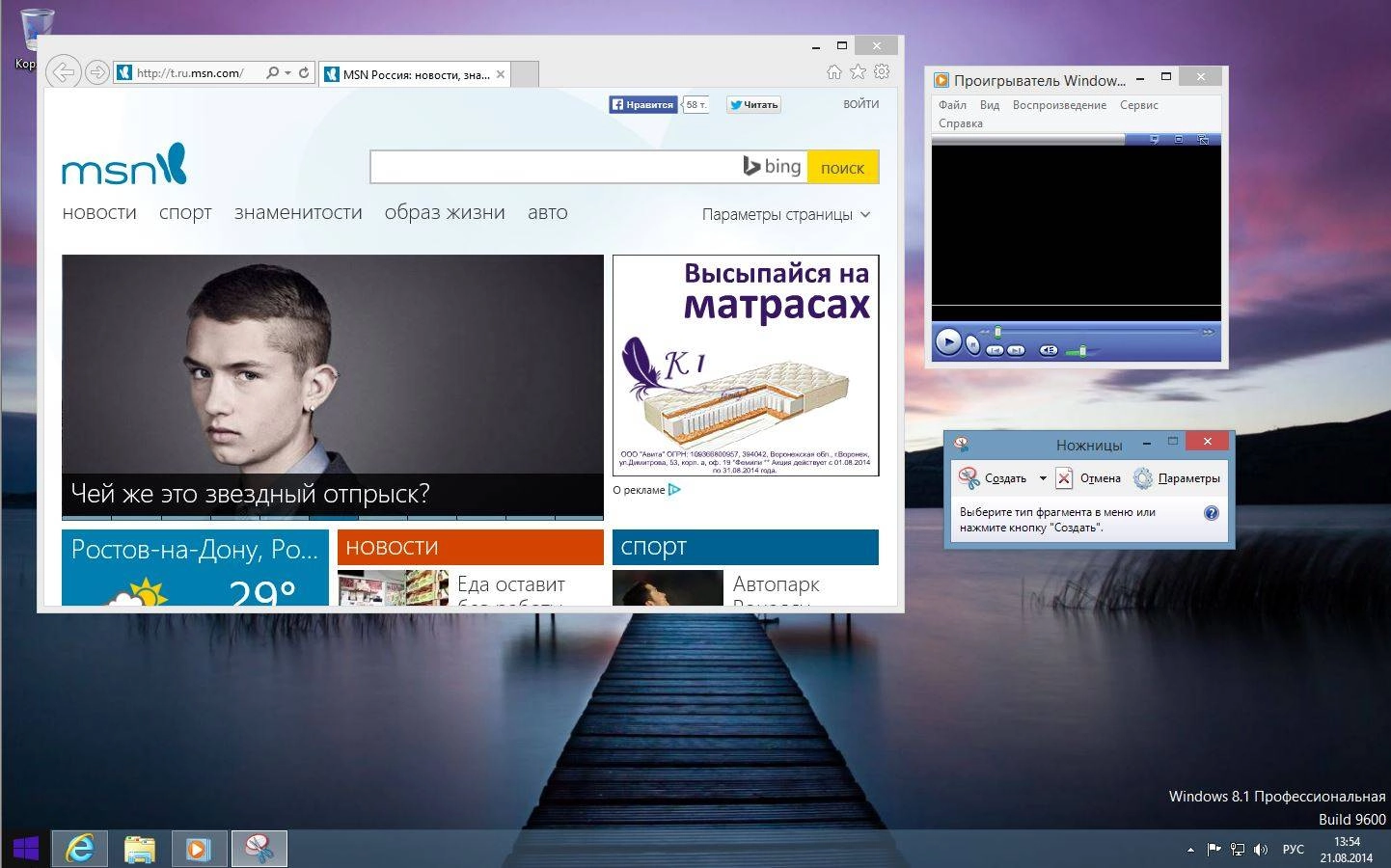Open the звездный отпрыск headline story
The image size is (1391, 868).
point(251,494)
